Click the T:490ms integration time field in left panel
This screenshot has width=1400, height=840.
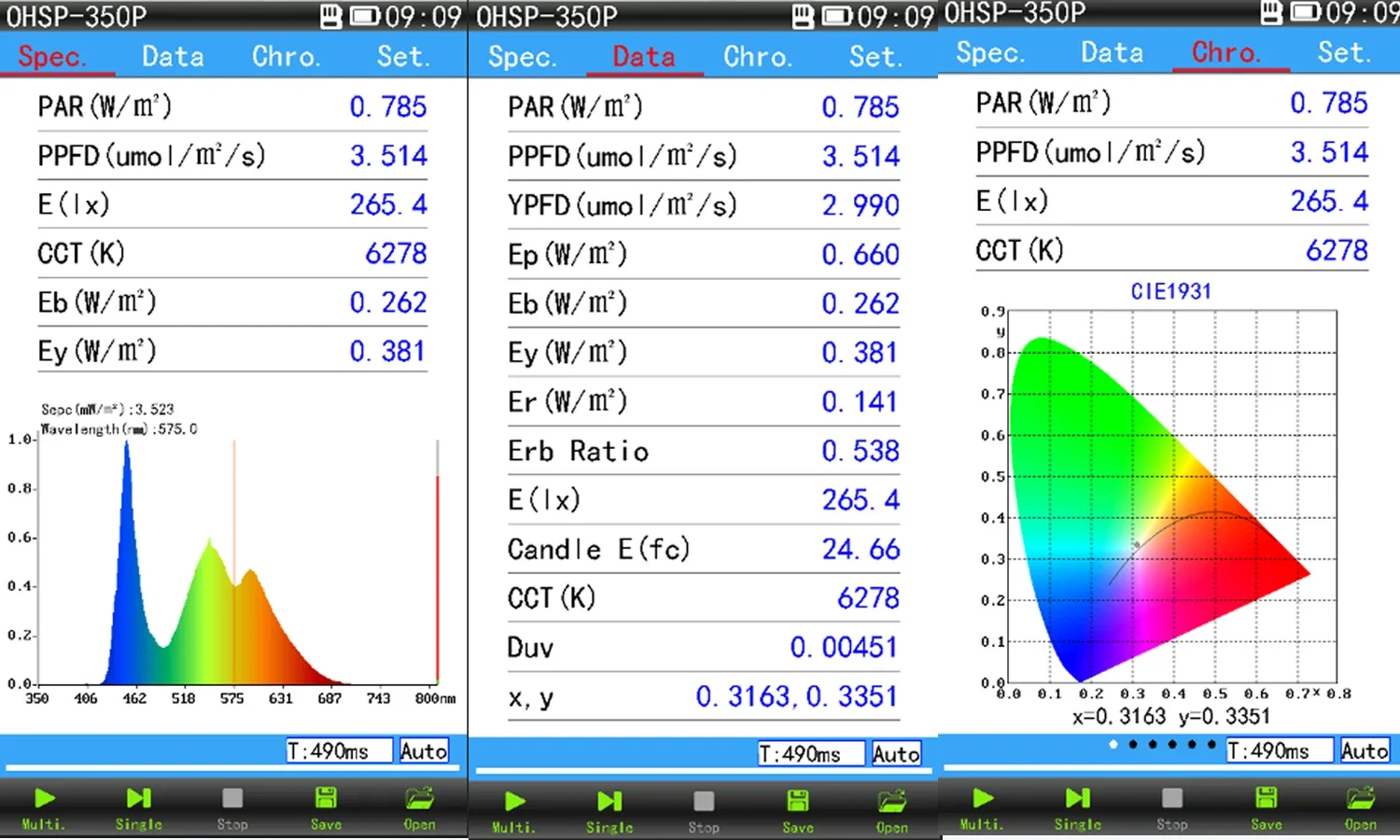339,751
